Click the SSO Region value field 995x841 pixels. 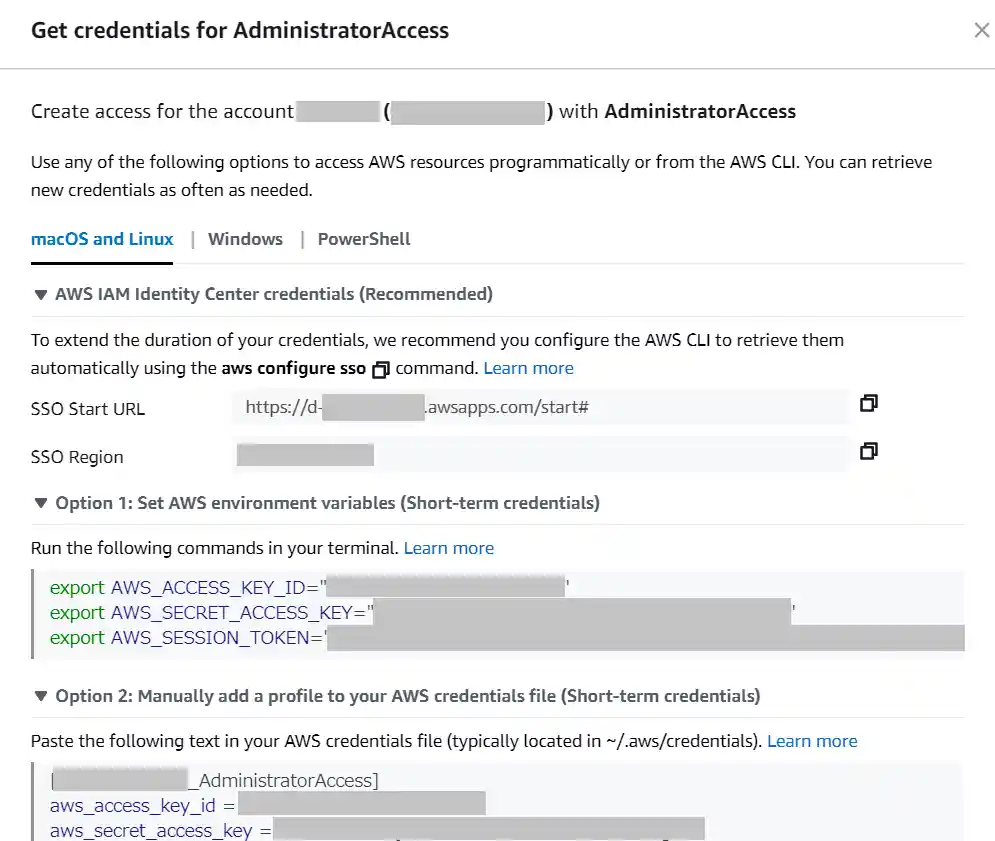(540, 456)
